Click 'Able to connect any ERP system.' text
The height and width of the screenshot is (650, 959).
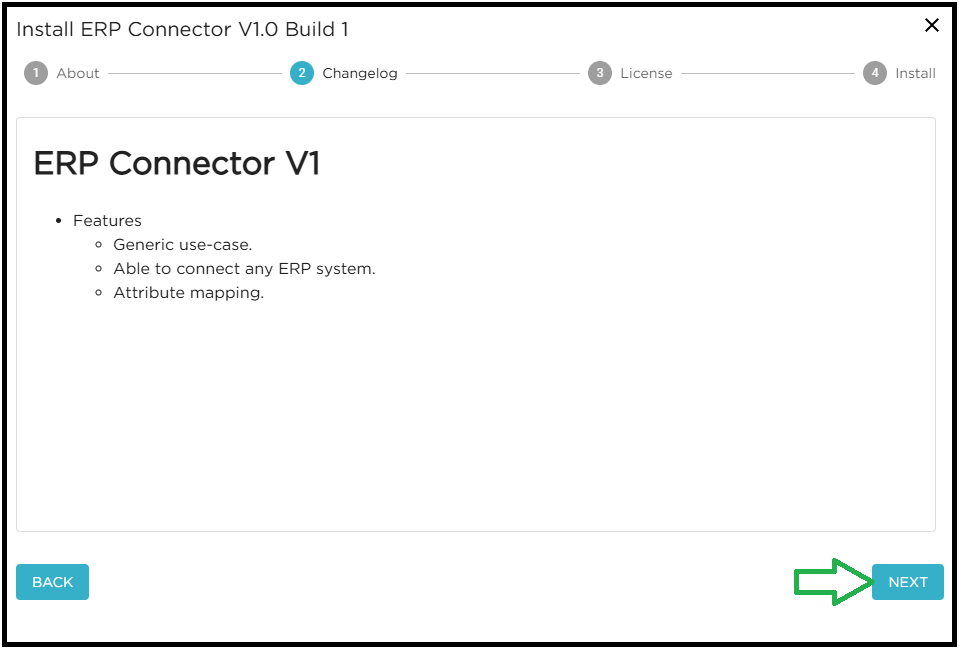pyautogui.click(x=244, y=269)
